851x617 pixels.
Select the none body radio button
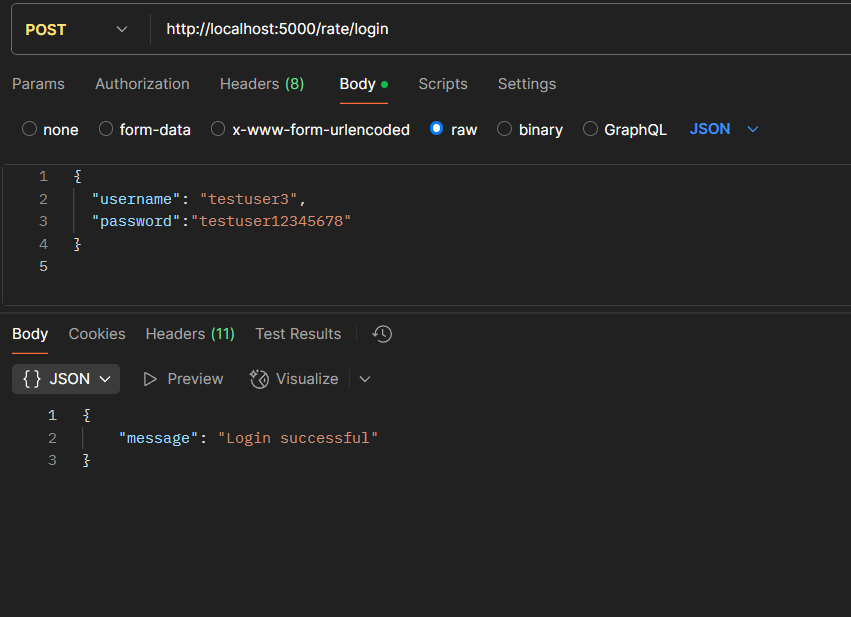tap(30, 129)
